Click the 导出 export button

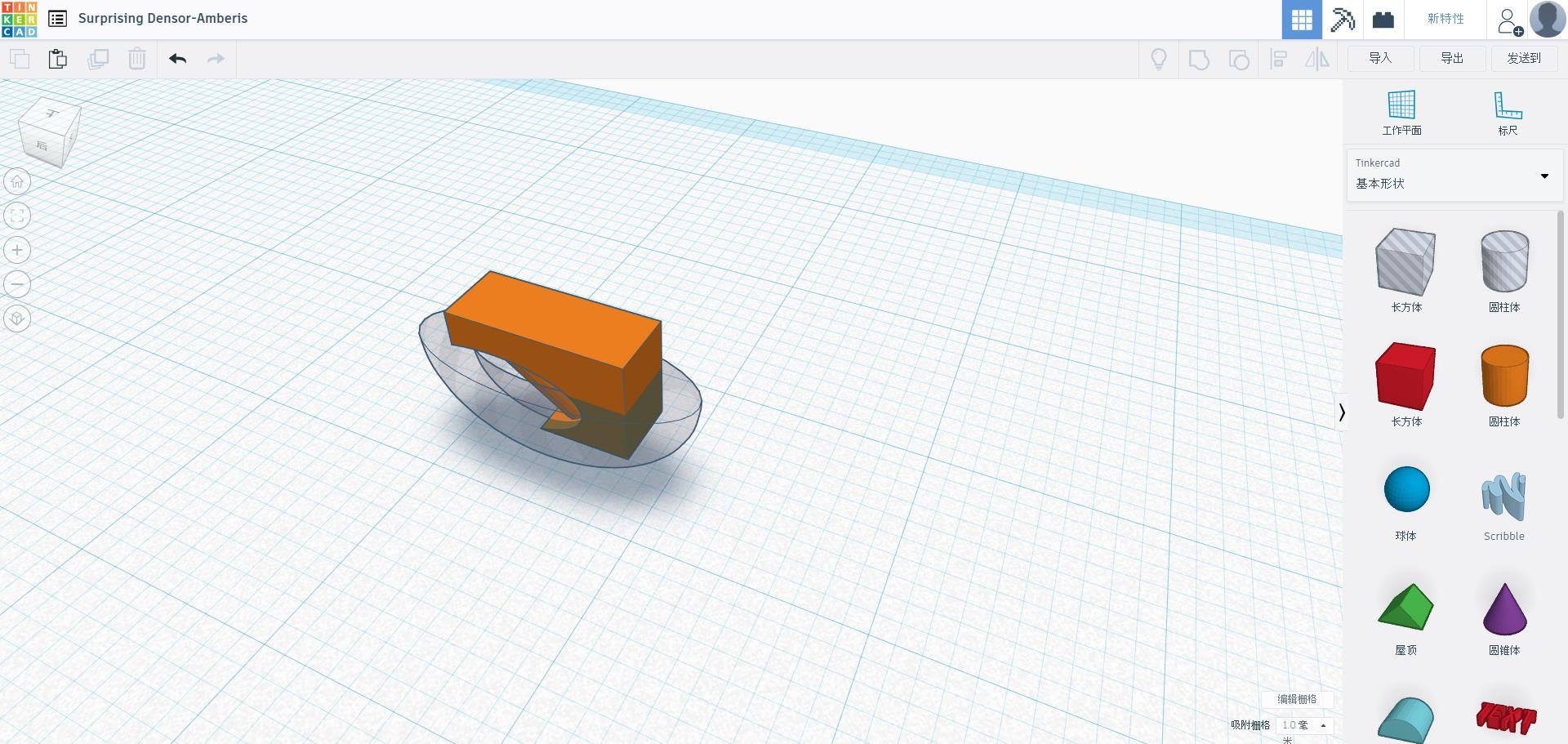coord(1452,58)
